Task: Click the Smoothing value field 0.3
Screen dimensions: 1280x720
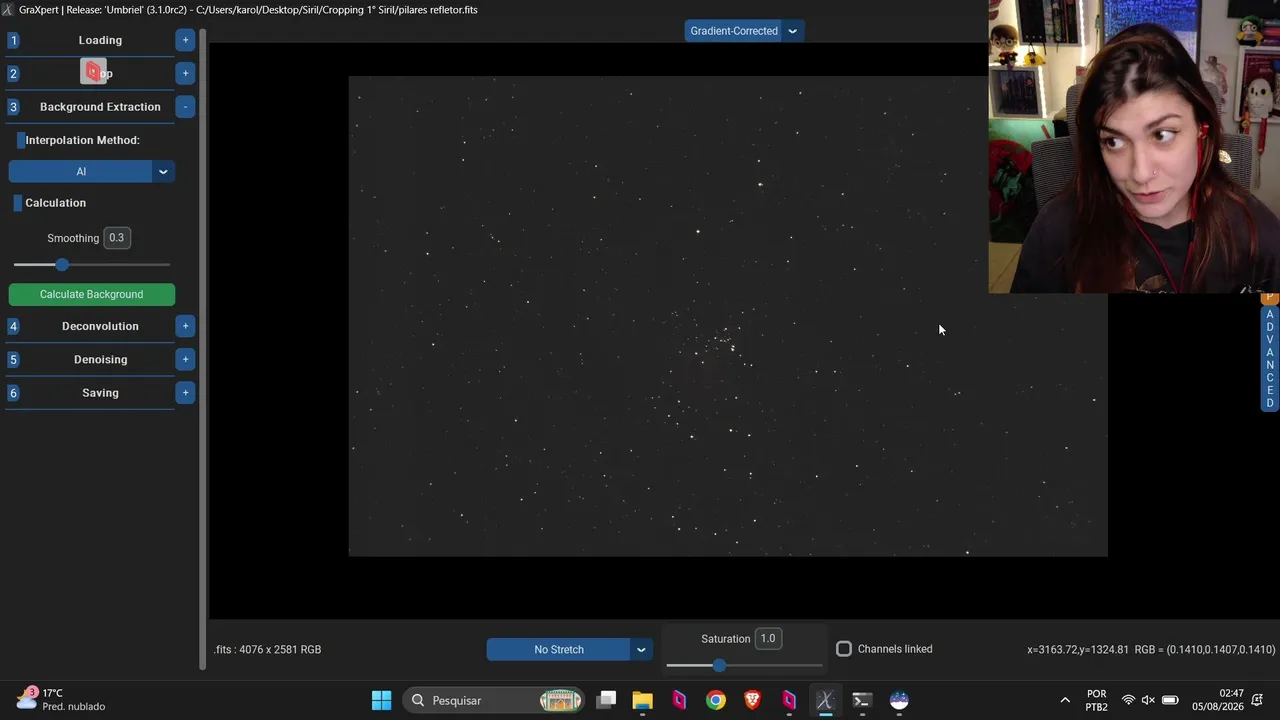Action: pos(117,238)
